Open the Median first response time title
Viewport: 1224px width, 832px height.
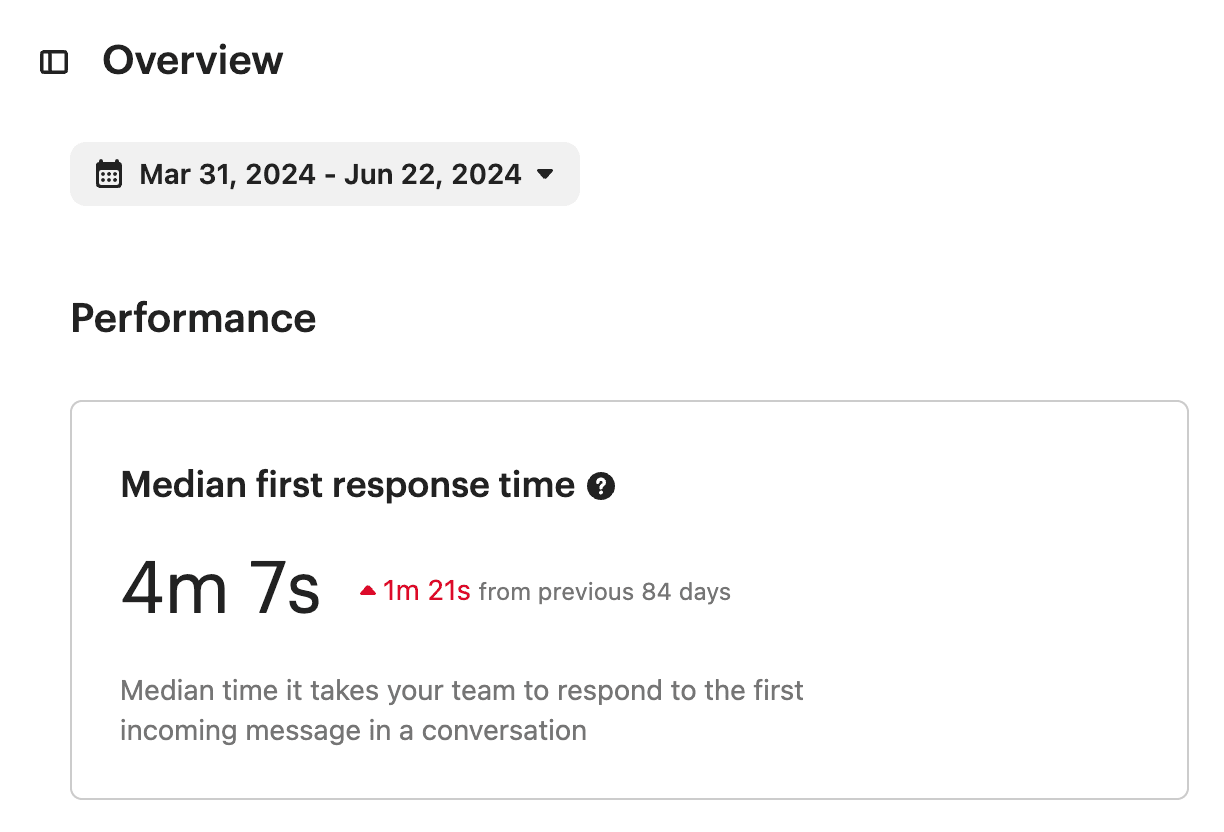[347, 486]
